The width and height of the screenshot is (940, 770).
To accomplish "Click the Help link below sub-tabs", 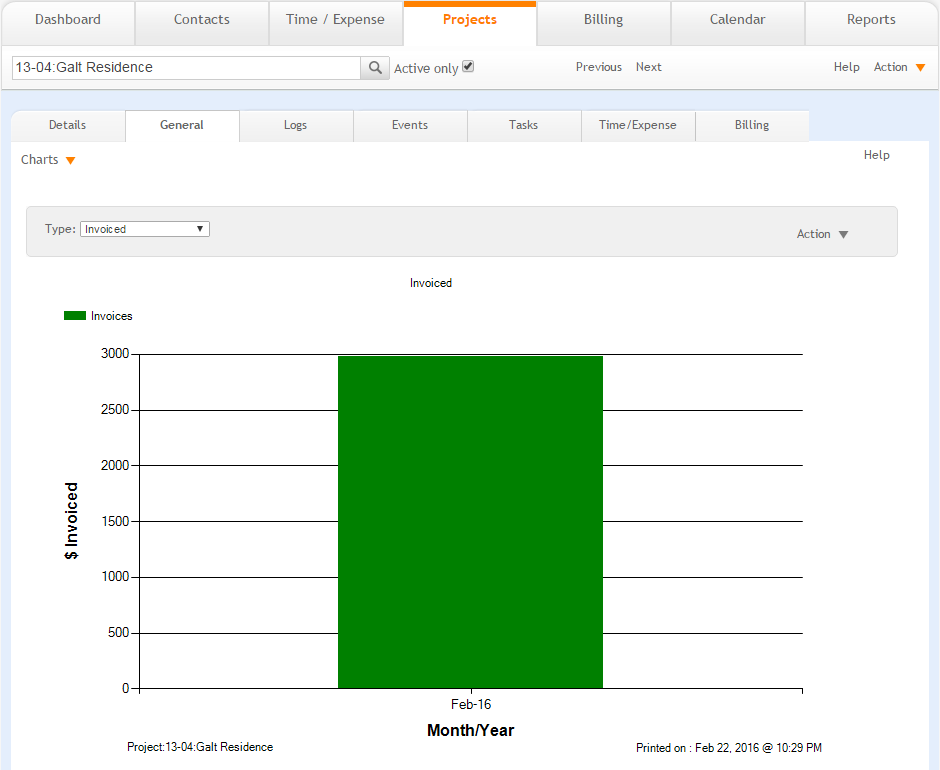I will [x=876, y=155].
